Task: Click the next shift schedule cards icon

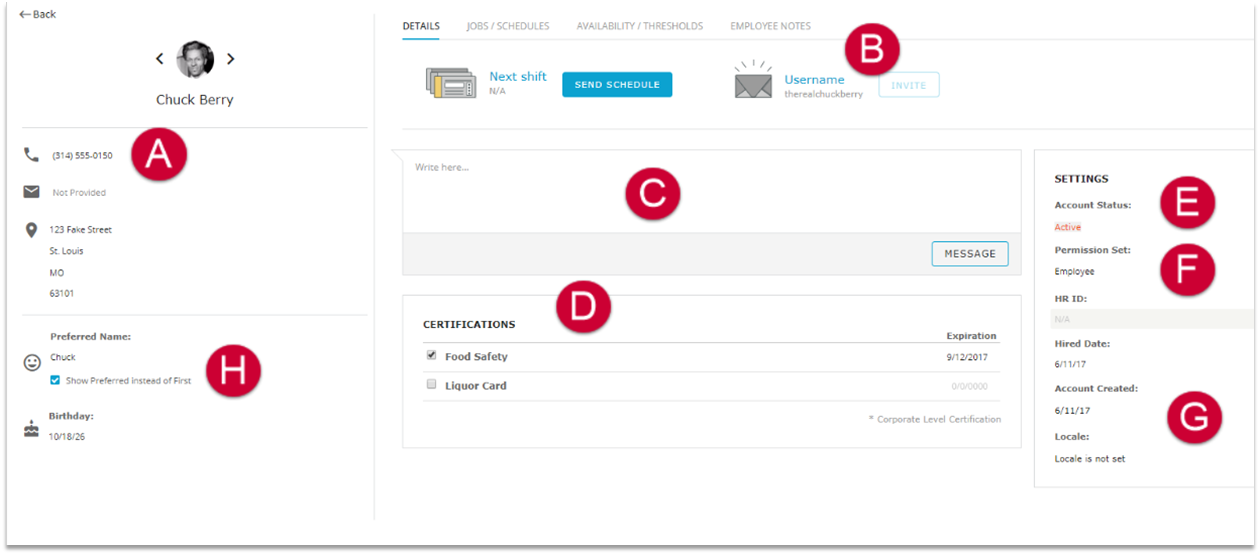Action: tap(450, 83)
